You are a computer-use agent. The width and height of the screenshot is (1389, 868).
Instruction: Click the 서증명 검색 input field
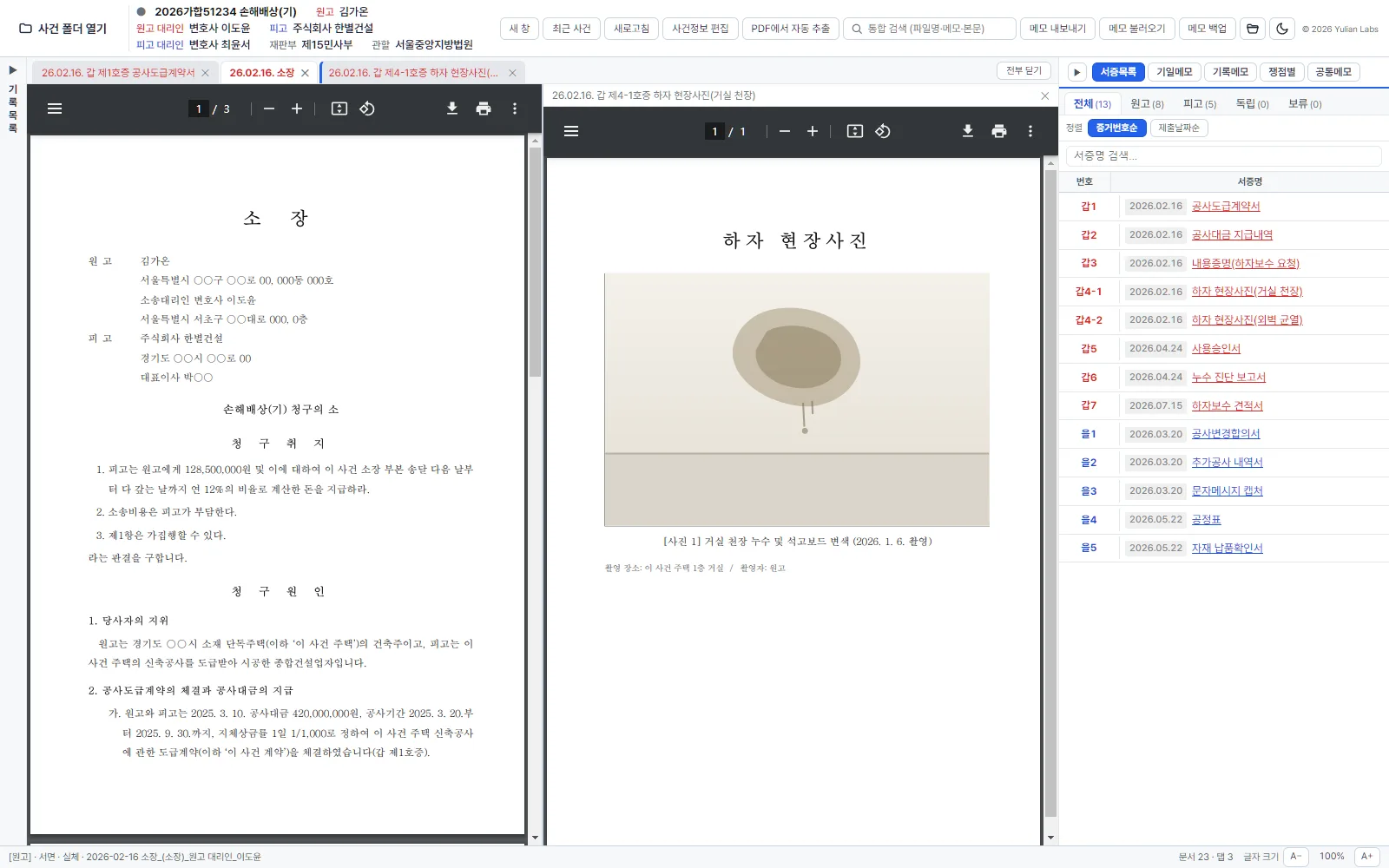(1224, 155)
